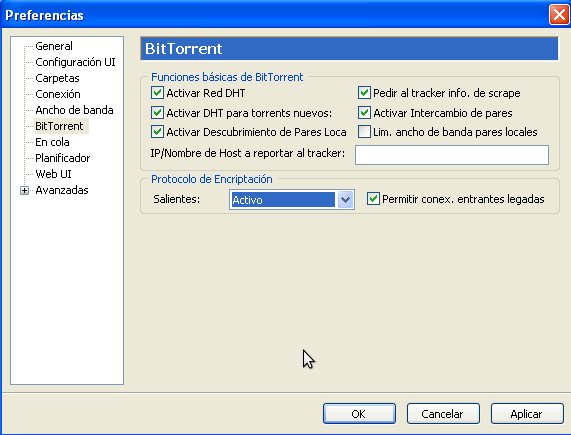Open the Web UI settings page
The width and height of the screenshot is (571, 435).
pos(53,174)
